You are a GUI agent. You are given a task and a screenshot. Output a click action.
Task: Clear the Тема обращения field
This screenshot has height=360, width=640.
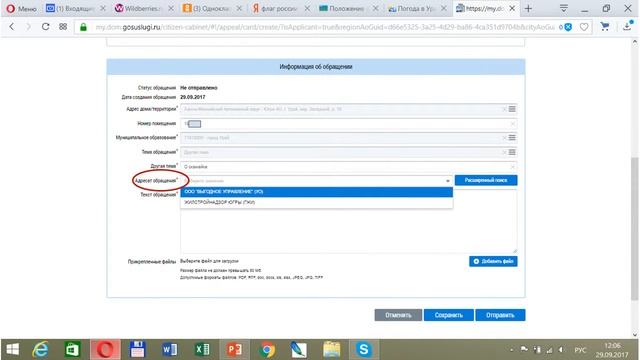coord(504,152)
